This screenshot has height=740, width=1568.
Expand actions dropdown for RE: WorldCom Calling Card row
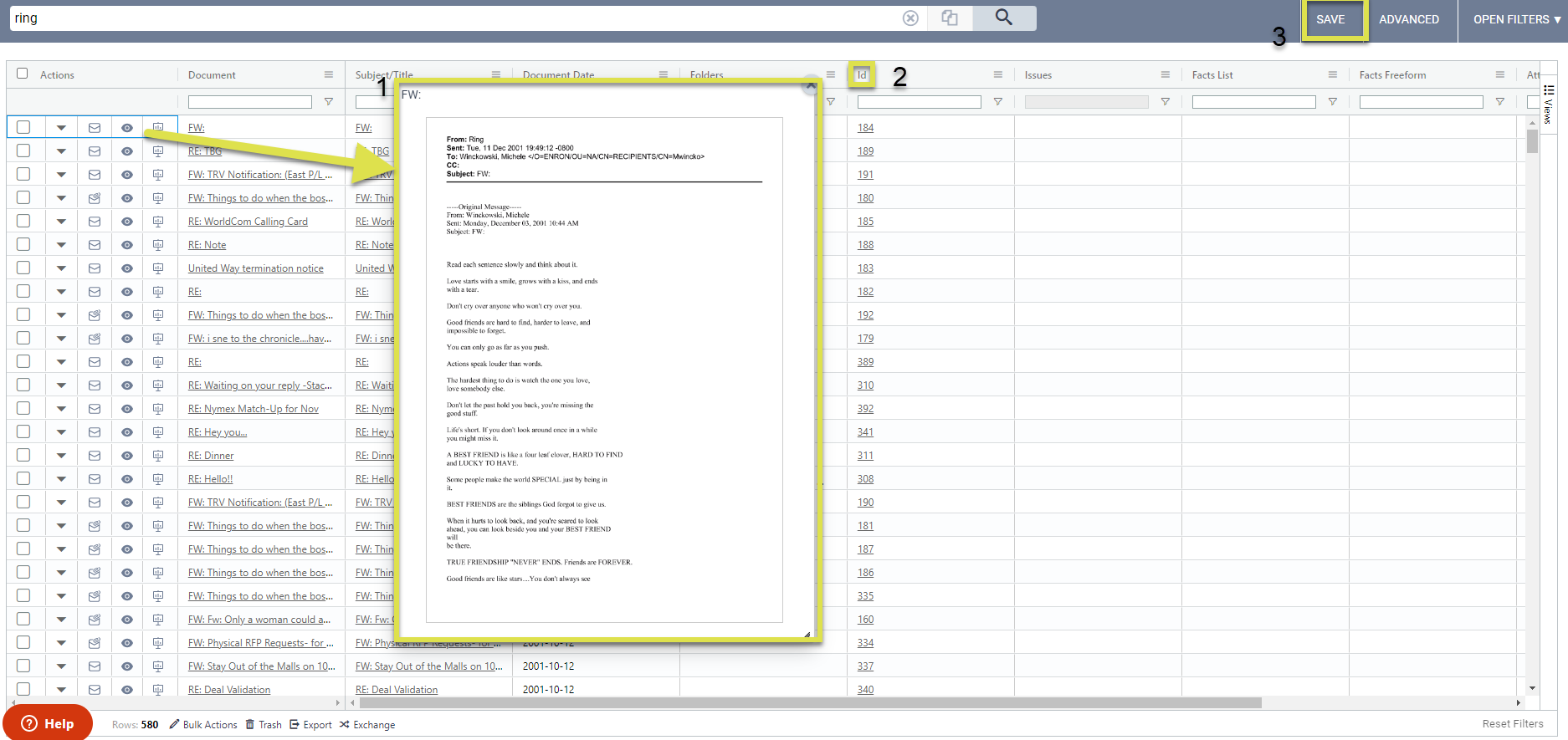(x=61, y=222)
